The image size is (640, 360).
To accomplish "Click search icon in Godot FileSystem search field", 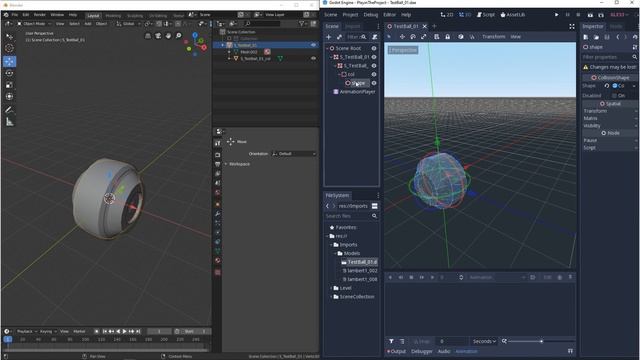I will click(374, 216).
